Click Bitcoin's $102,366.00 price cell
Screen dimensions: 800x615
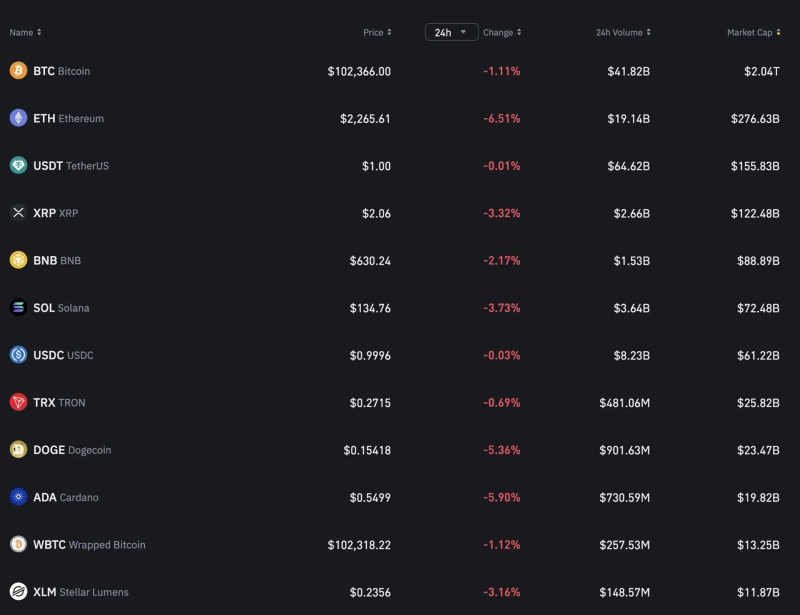359,71
